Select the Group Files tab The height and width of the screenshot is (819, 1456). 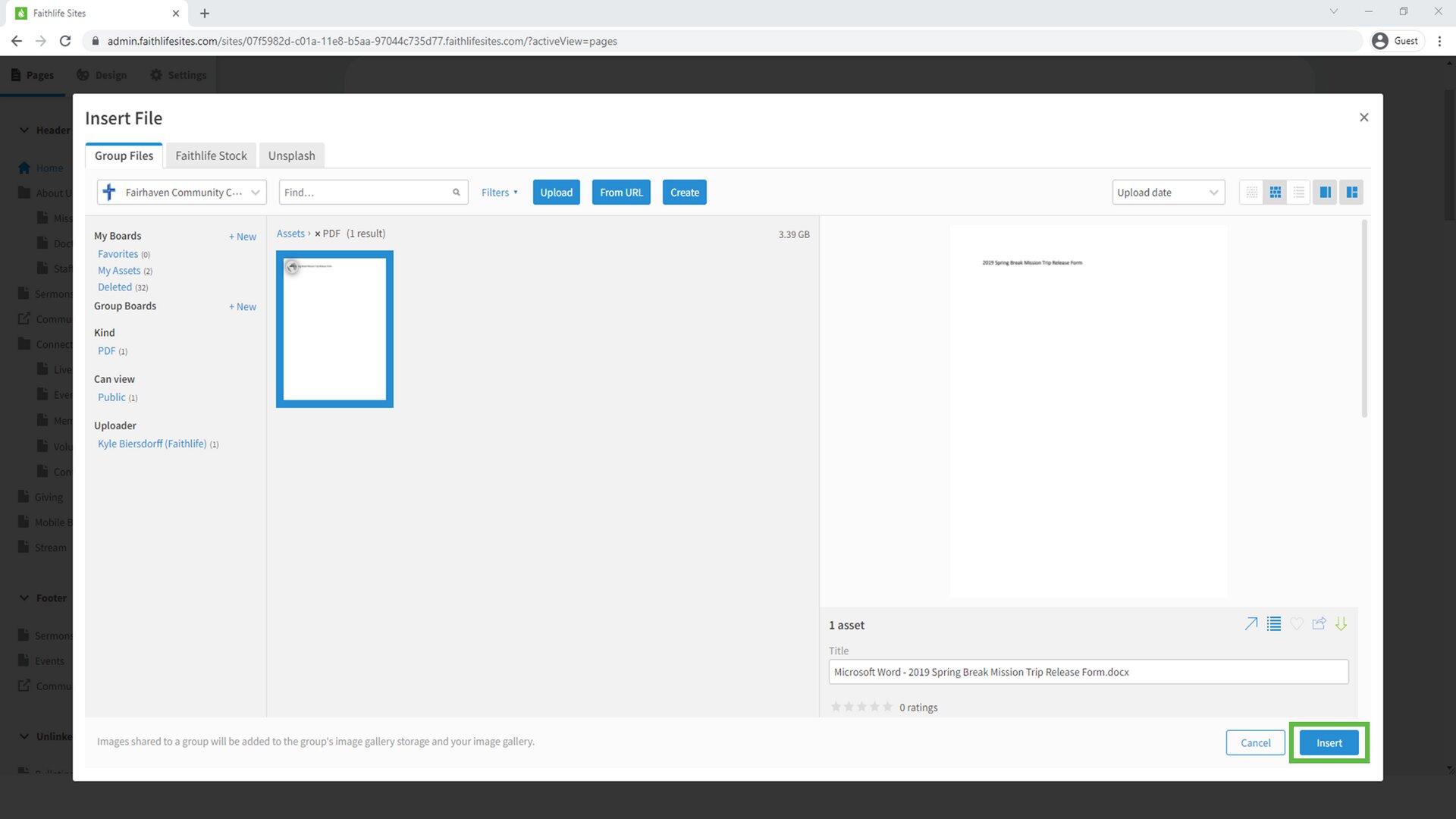click(124, 155)
